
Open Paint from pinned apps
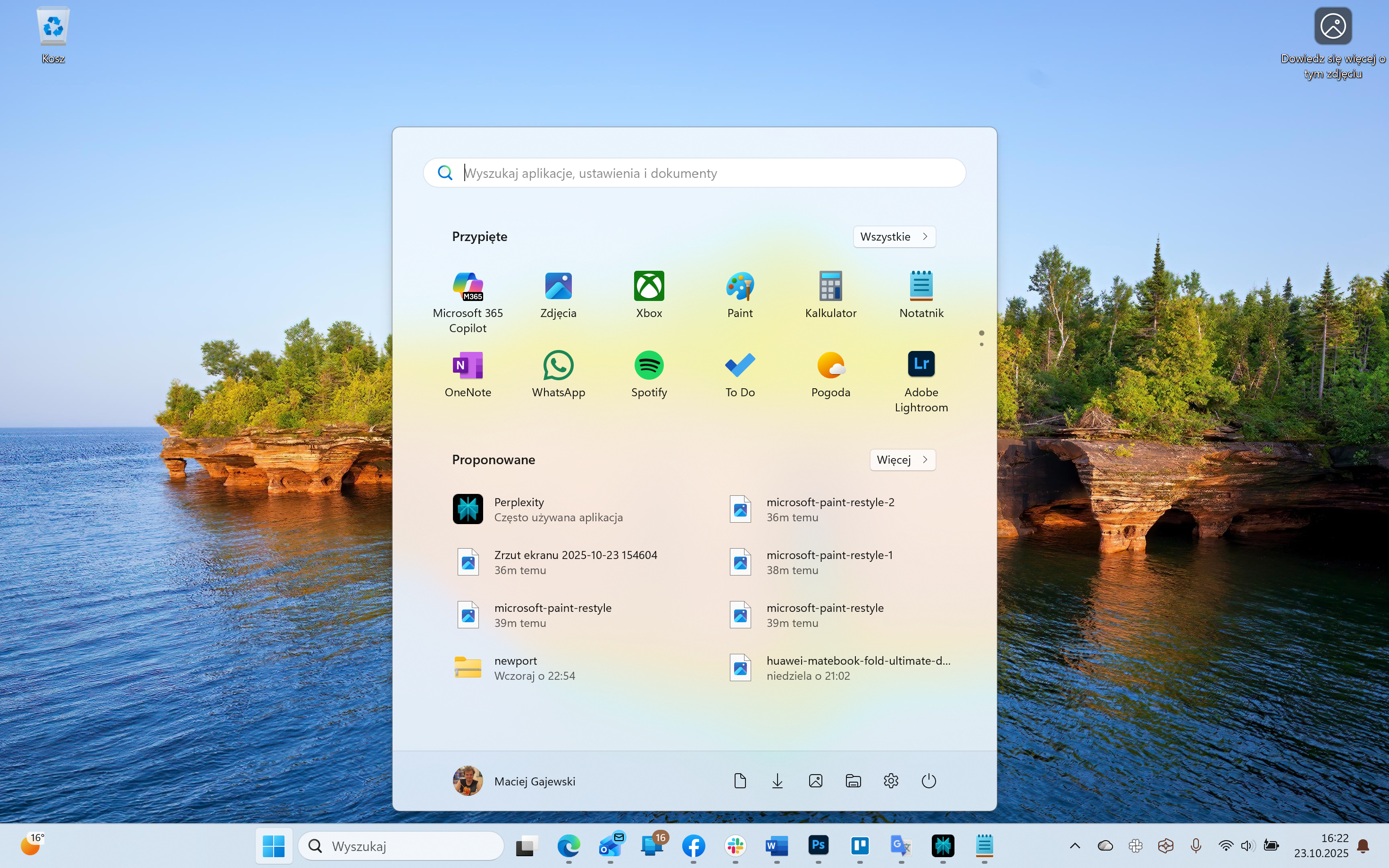(x=739, y=287)
